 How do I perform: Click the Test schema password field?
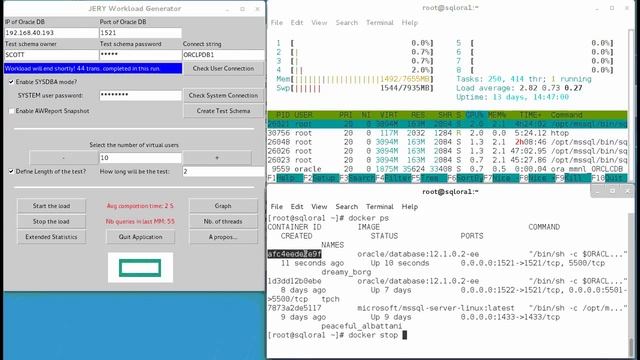coord(140,55)
